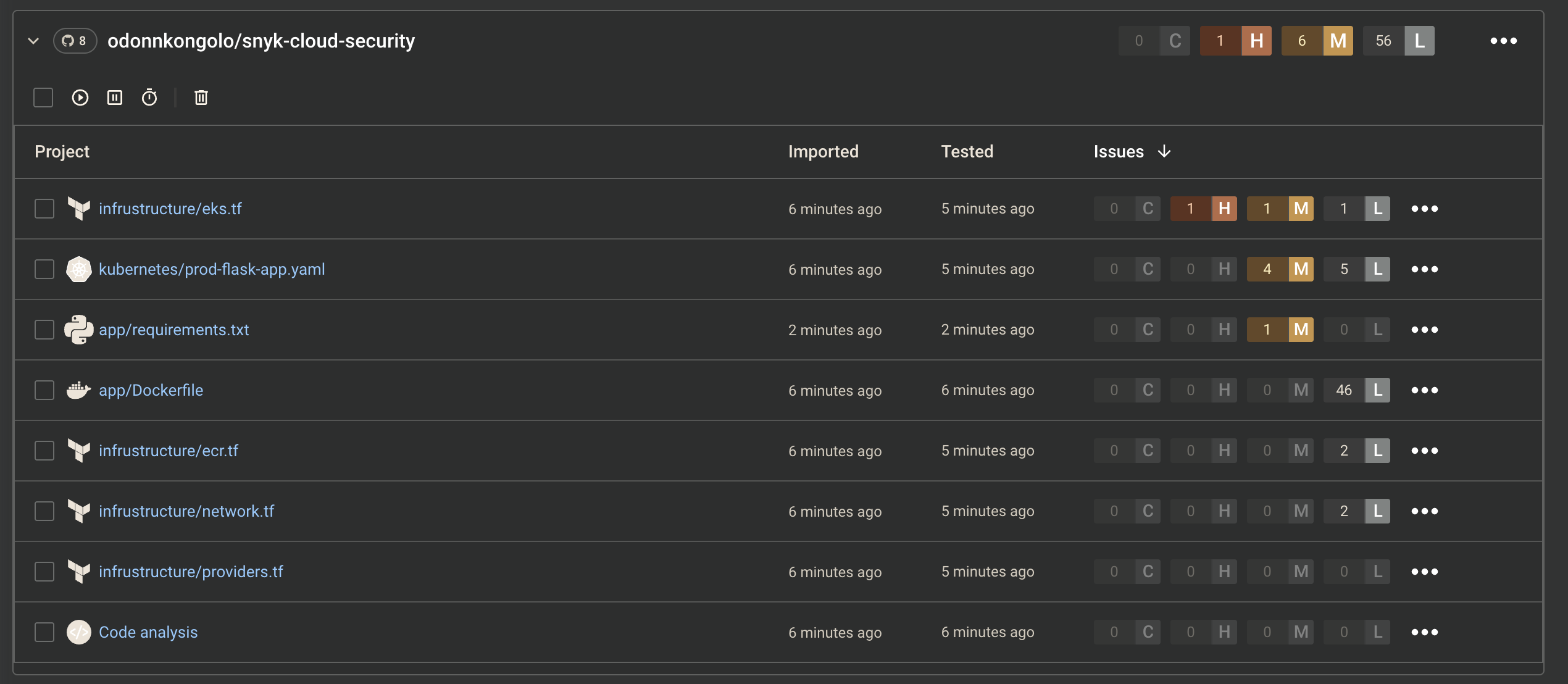The width and height of the screenshot is (1568, 684).
Task: Open infrustructure/ecr.tf project link
Action: click(168, 451)
